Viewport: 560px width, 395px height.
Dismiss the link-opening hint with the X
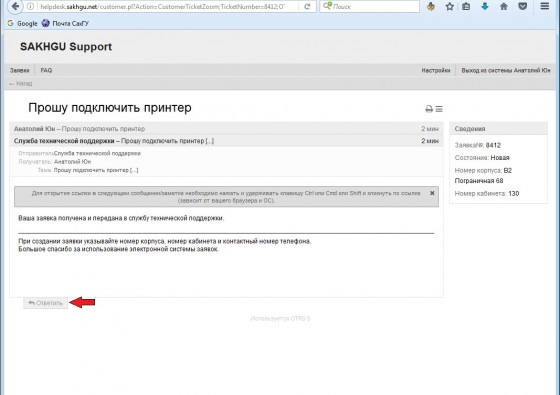(x=432, y=193)
